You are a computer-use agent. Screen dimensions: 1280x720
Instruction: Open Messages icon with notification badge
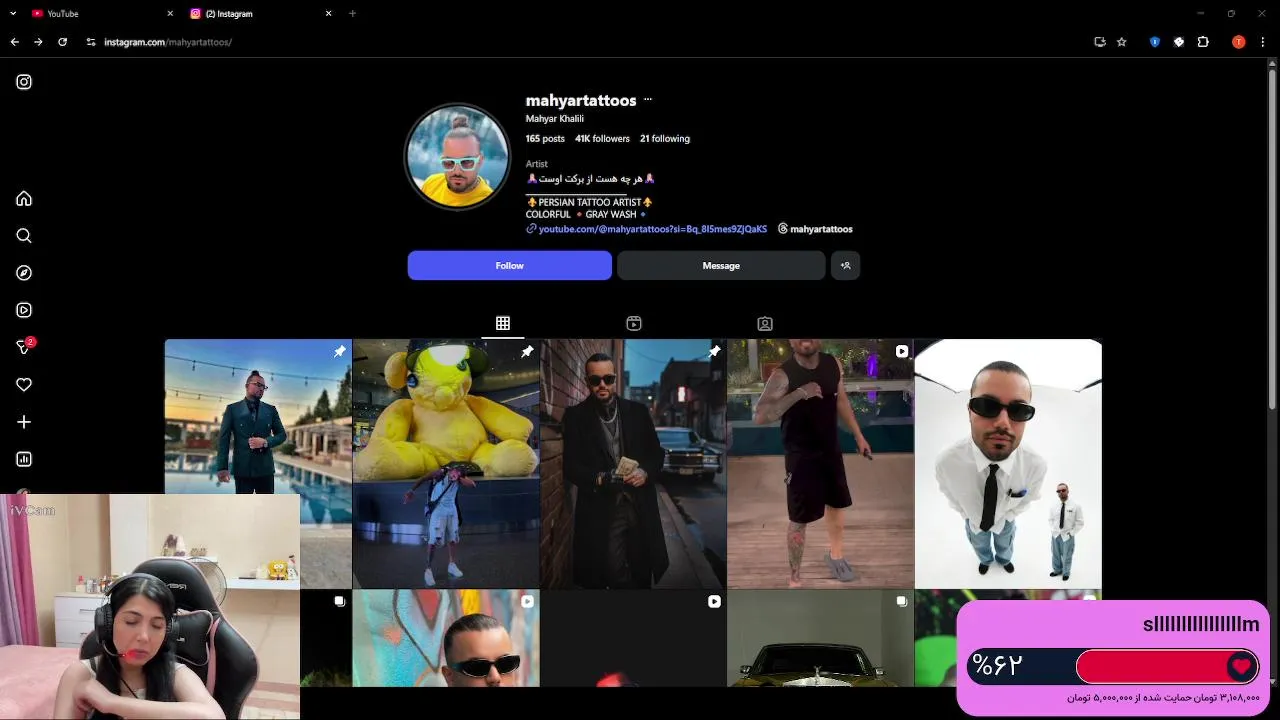coord(25,346)
